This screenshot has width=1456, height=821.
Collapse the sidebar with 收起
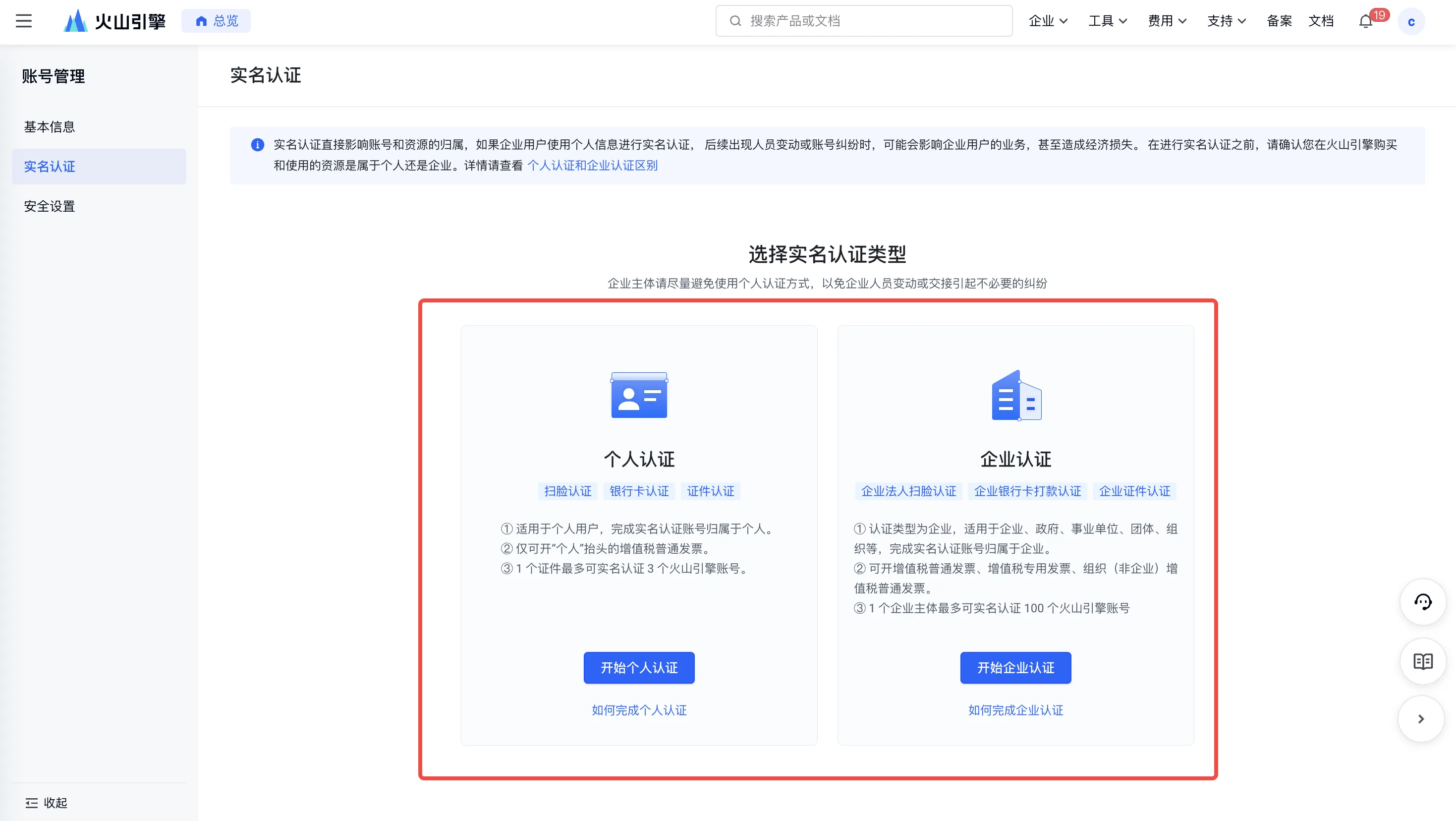[x=47, y=802]
